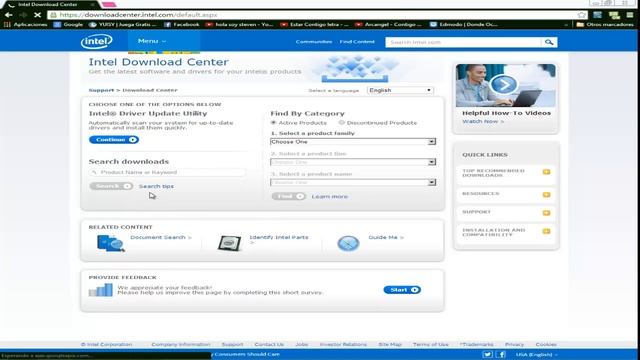The height and width of the screenshot is (360, 640).
Task: Open the Guide Me link
Action: click(386, 237)
